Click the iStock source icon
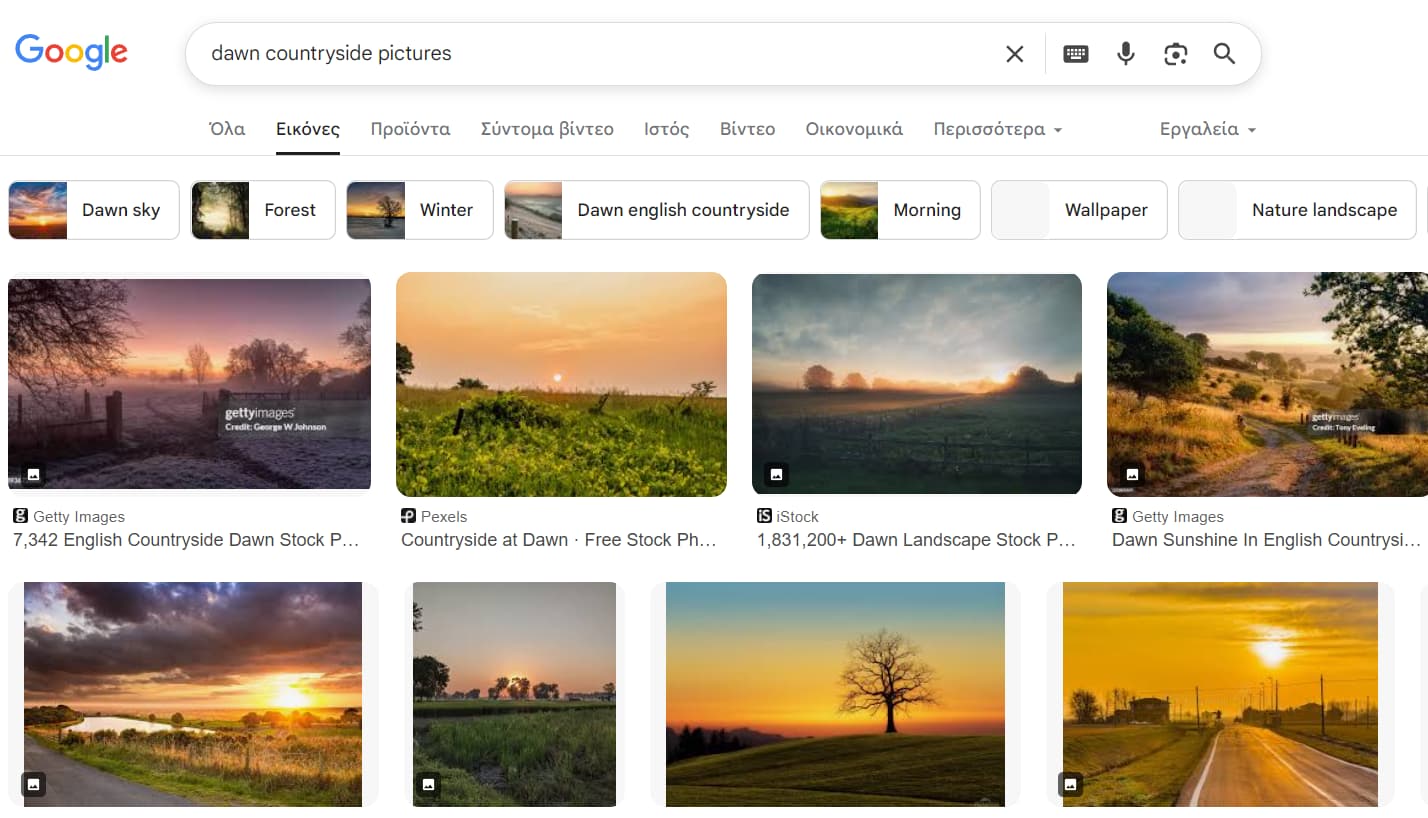The width and height of the screenshot is (1428, 818). [x=764, y=516]
